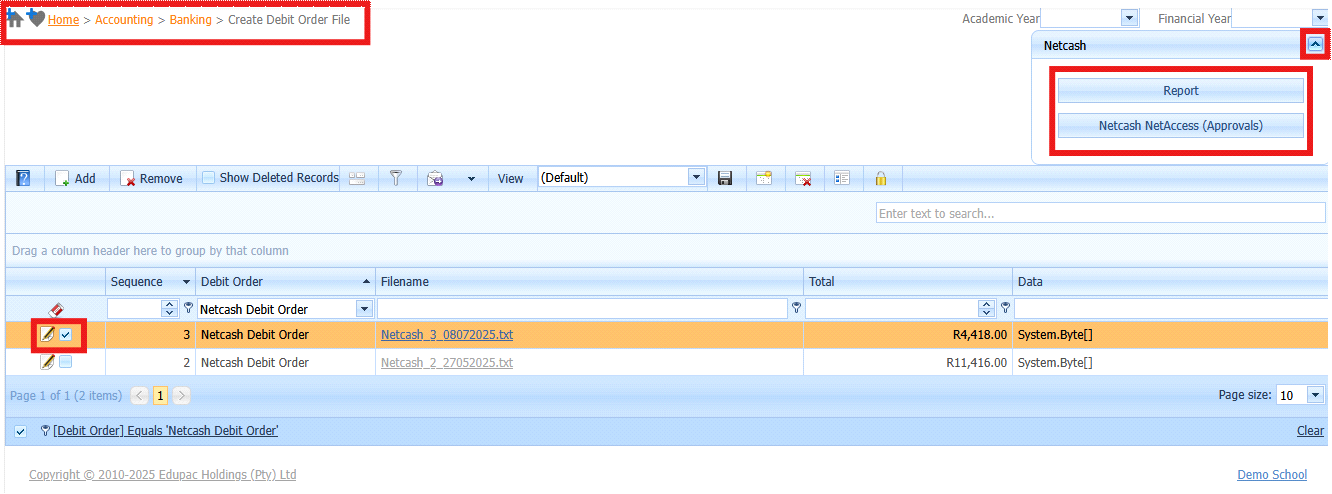Open the Academic Year dropdown
1332x494 pixels.
point(1130,18)
